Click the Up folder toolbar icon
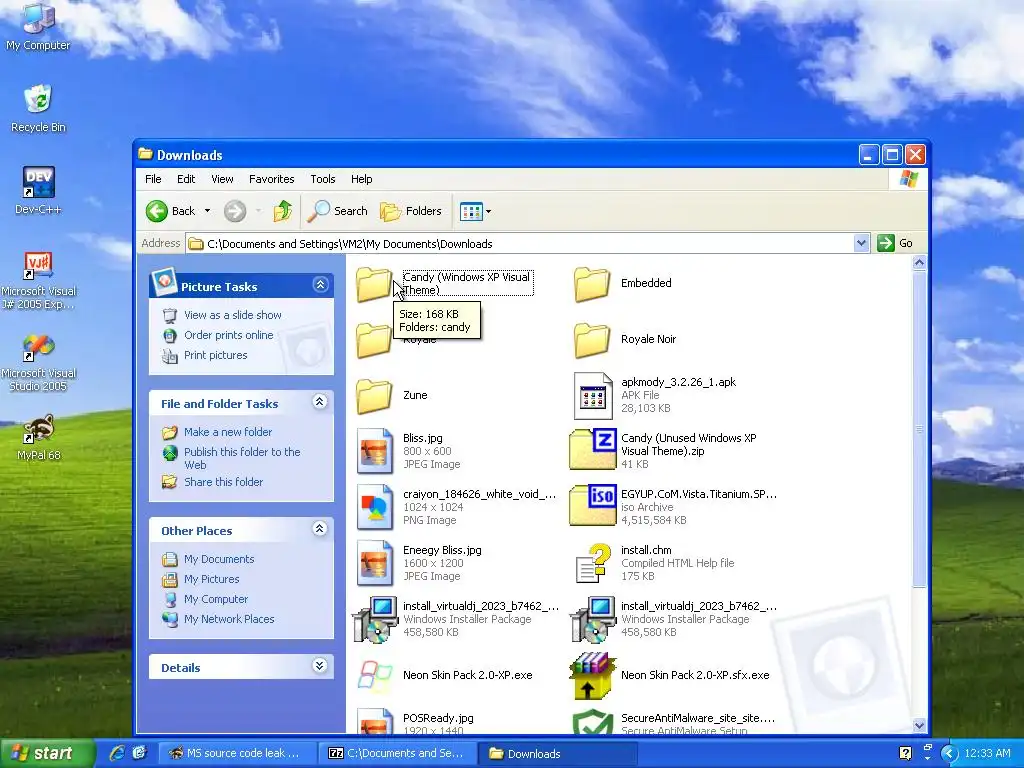Screen dimensions: 1024x768 coord(282,211)
